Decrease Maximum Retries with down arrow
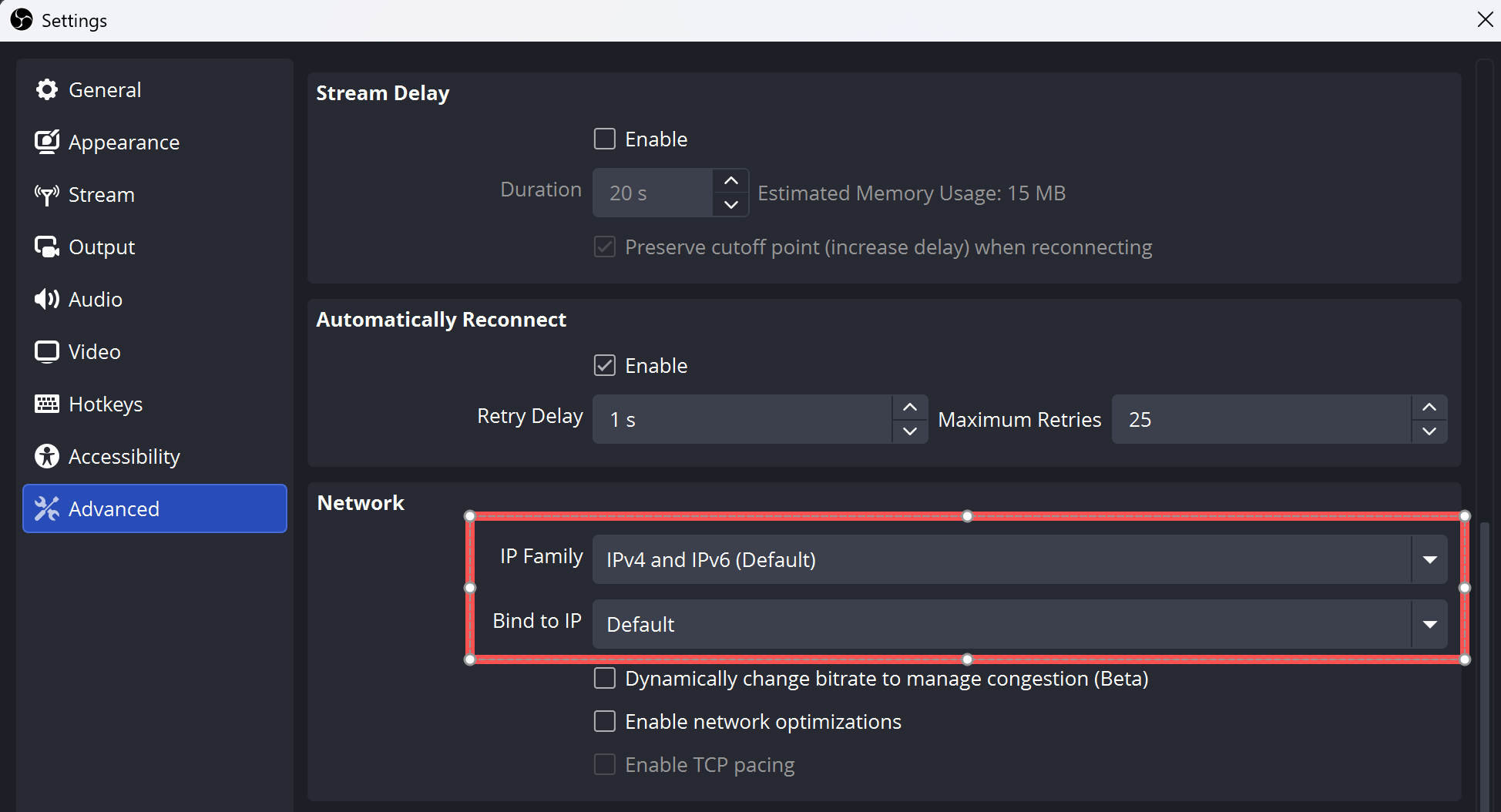This screenshot has height=812, width=1501. point(1429,431)
